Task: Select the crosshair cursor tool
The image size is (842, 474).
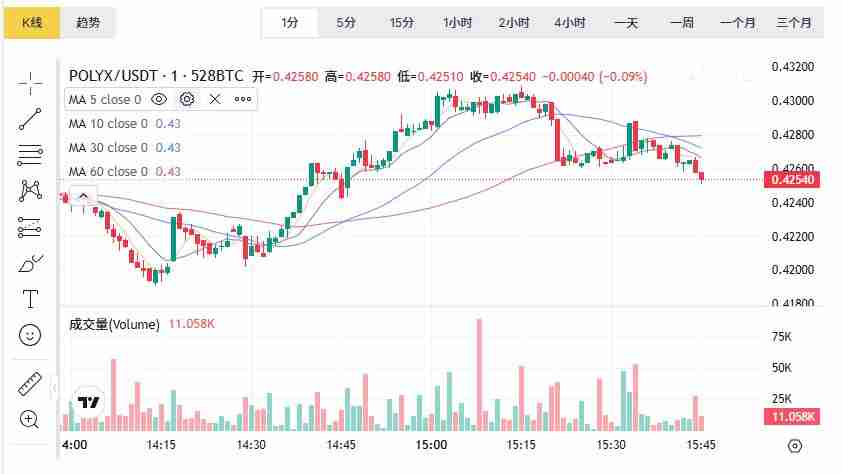Action: 30,83
